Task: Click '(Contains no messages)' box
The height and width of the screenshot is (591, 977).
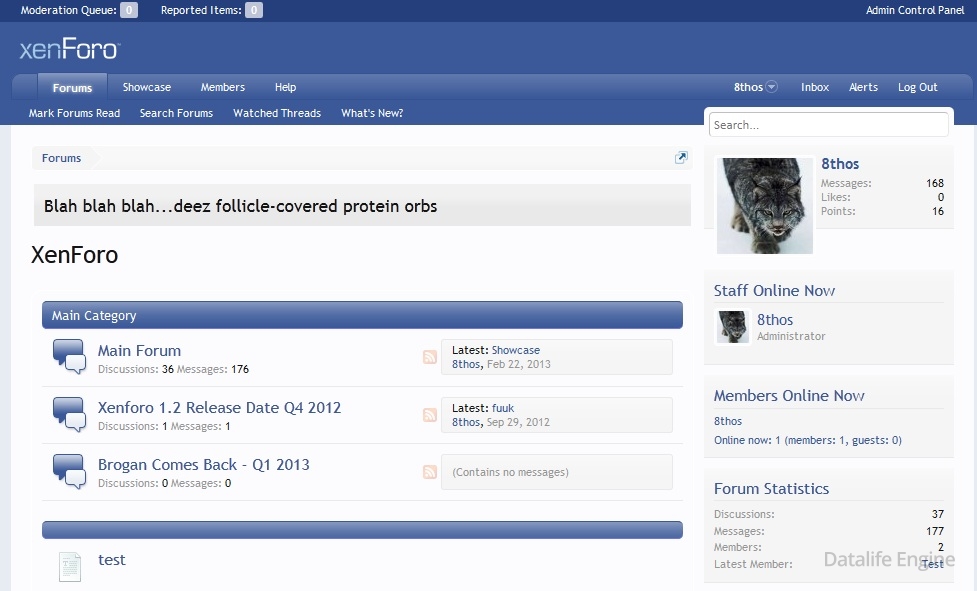Action: coord(556,472)
